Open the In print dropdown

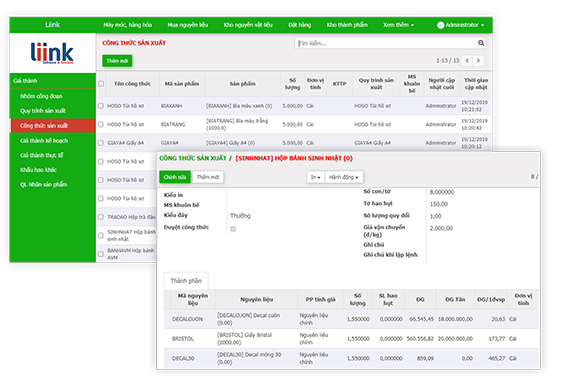[x=315, y=177]
